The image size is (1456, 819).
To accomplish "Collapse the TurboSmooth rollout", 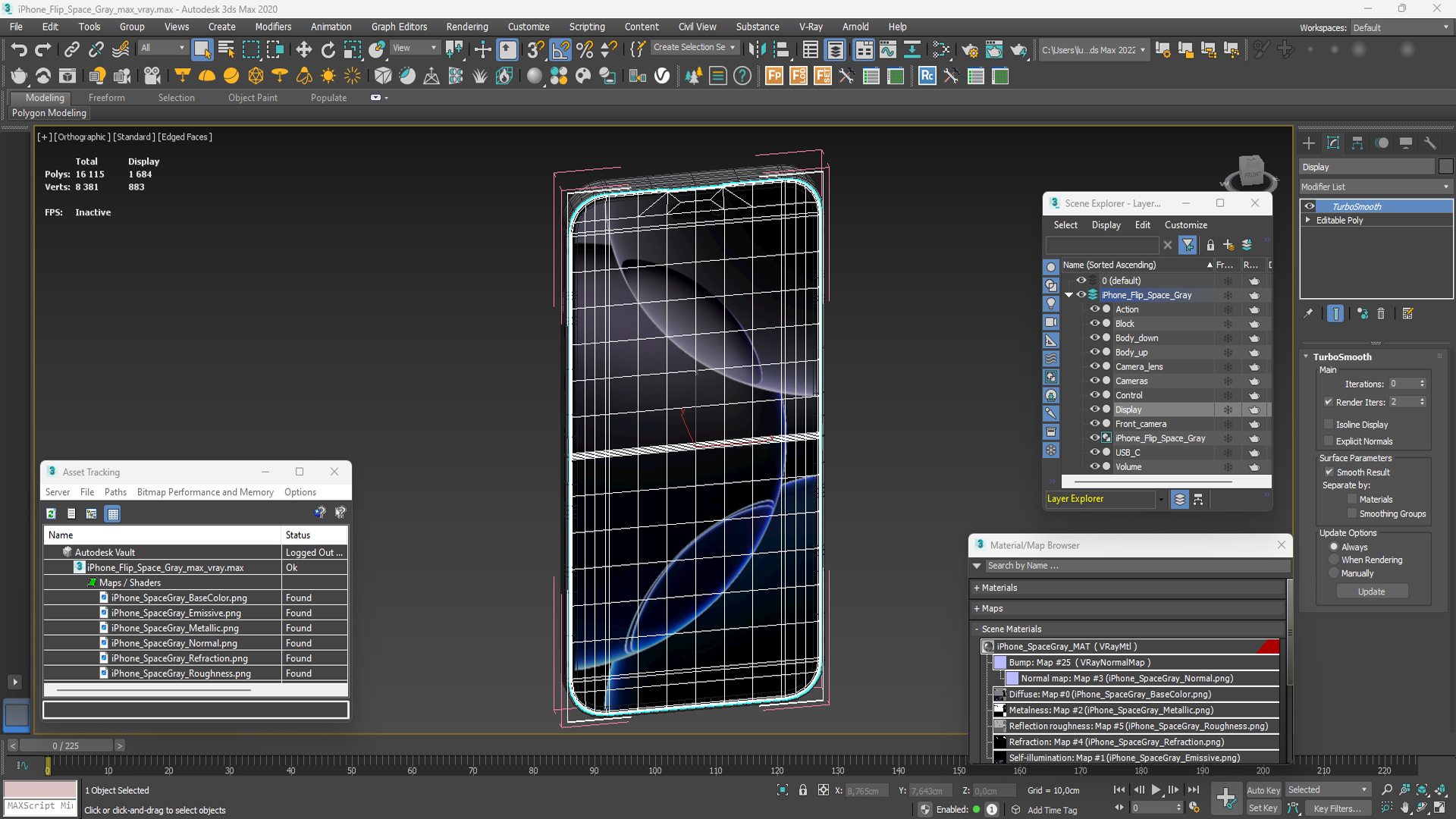I will coord(1306,356).
